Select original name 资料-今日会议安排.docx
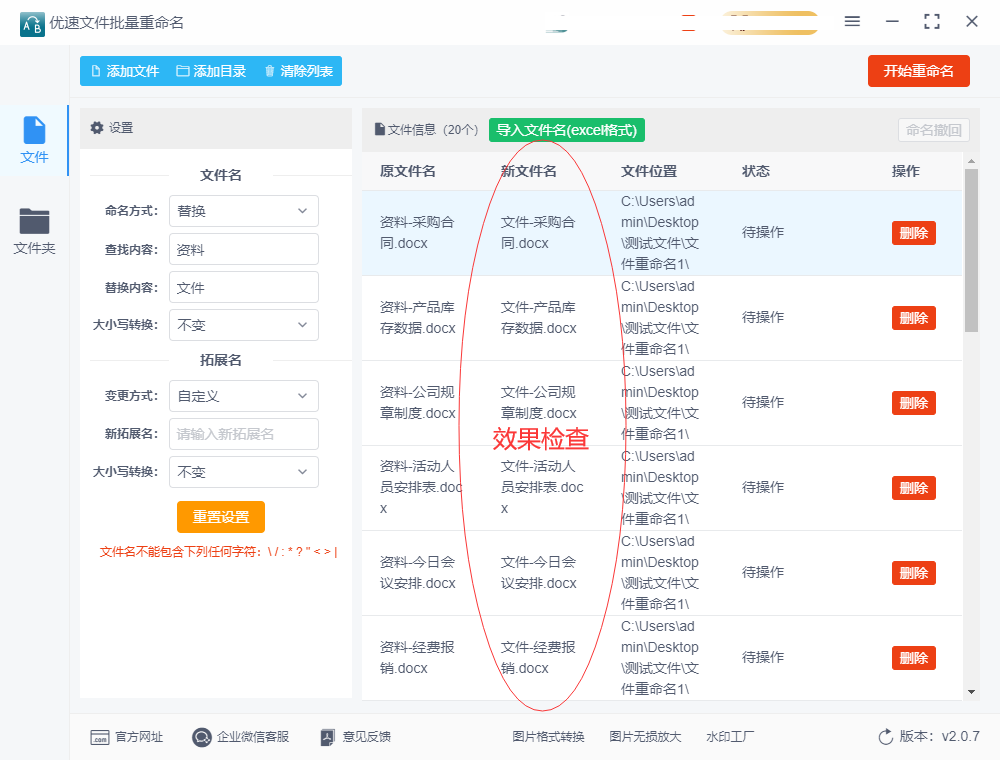Image resolution: width=1000 pixels, height=760 pixels. click(418, 573)
